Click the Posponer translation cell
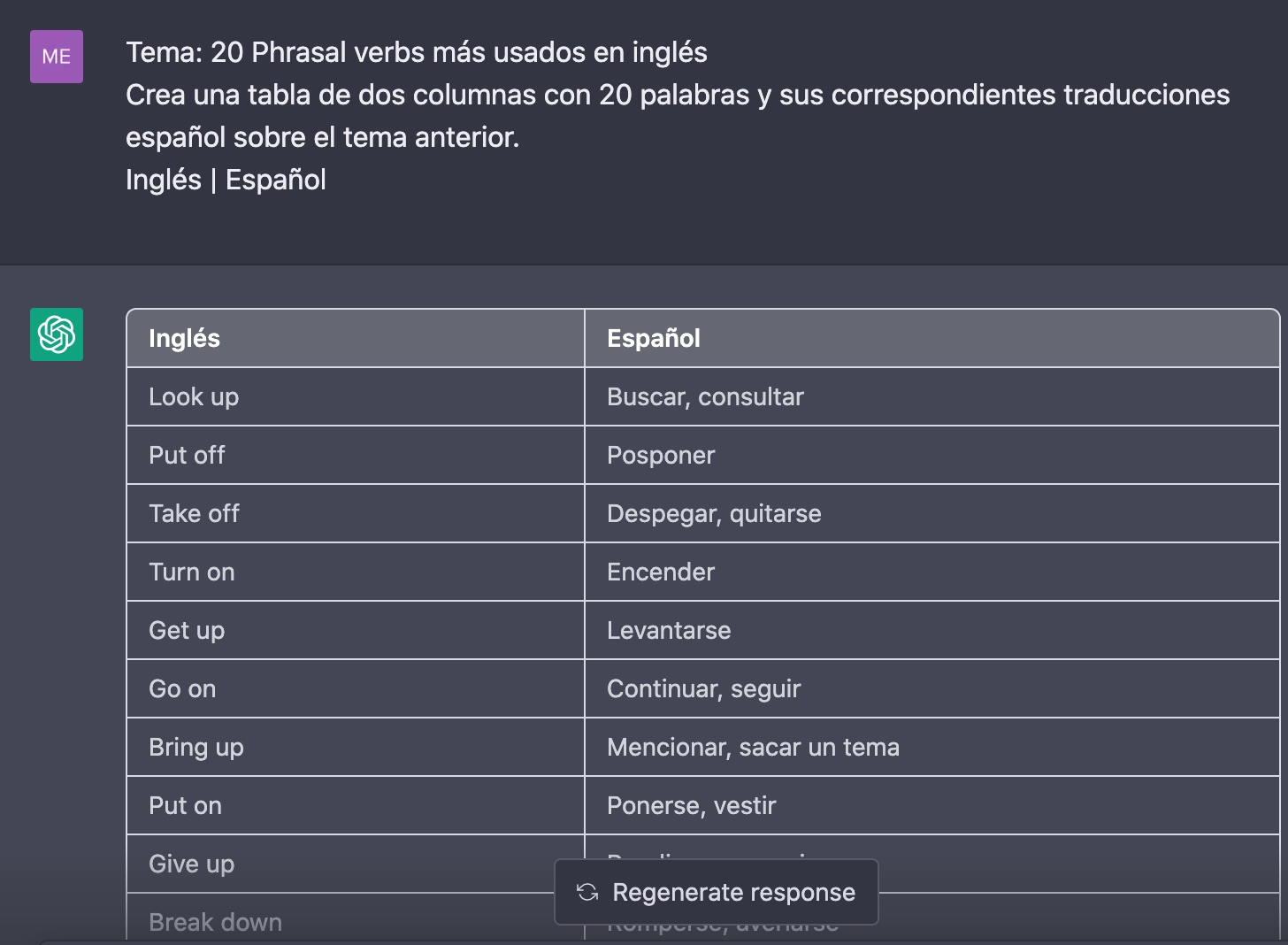The width and height of the screenshot is (1288, 945). click(x=932, y=455)
